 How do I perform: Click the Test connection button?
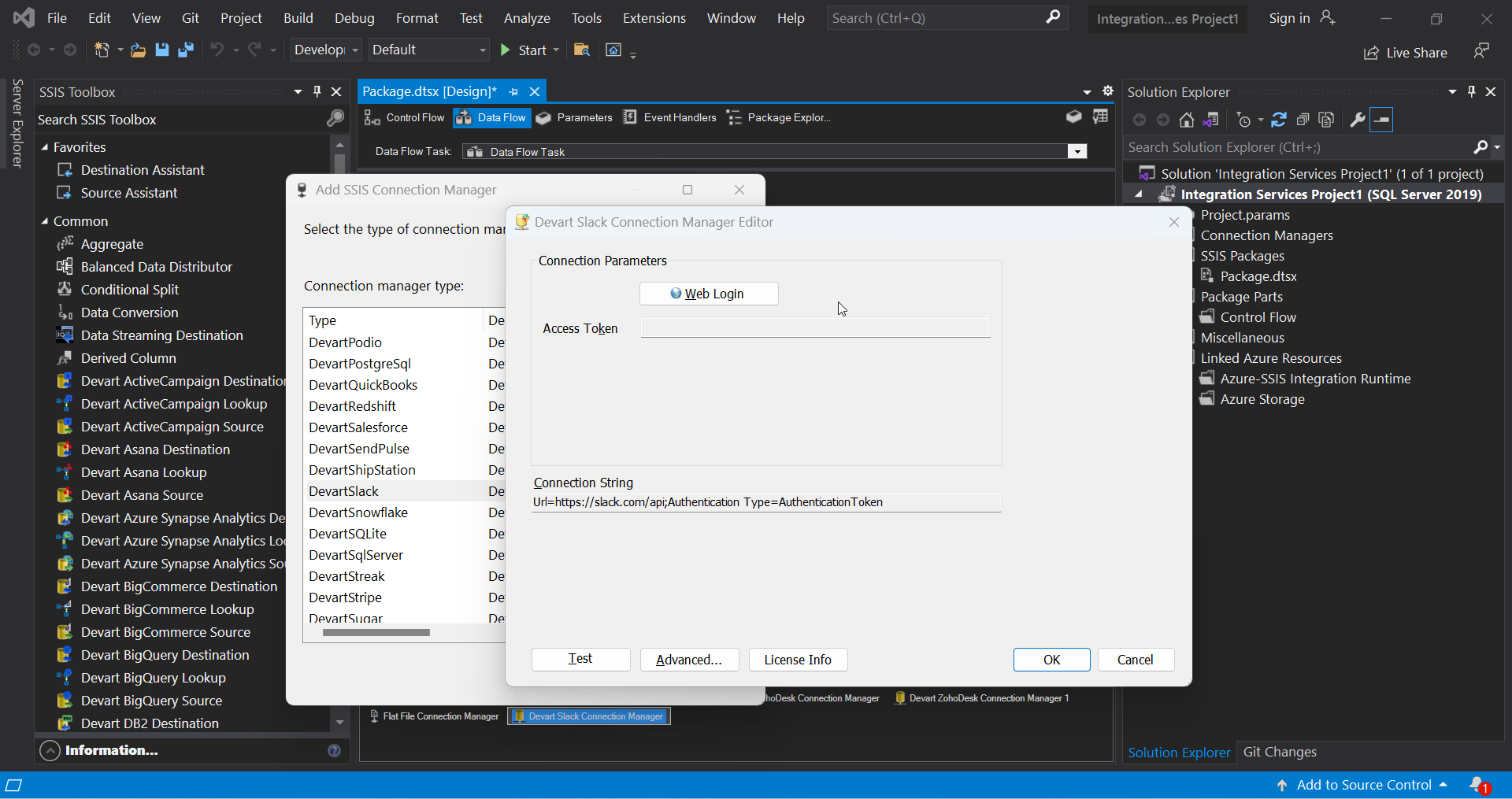pyautogui.click(x=580, y=660)
